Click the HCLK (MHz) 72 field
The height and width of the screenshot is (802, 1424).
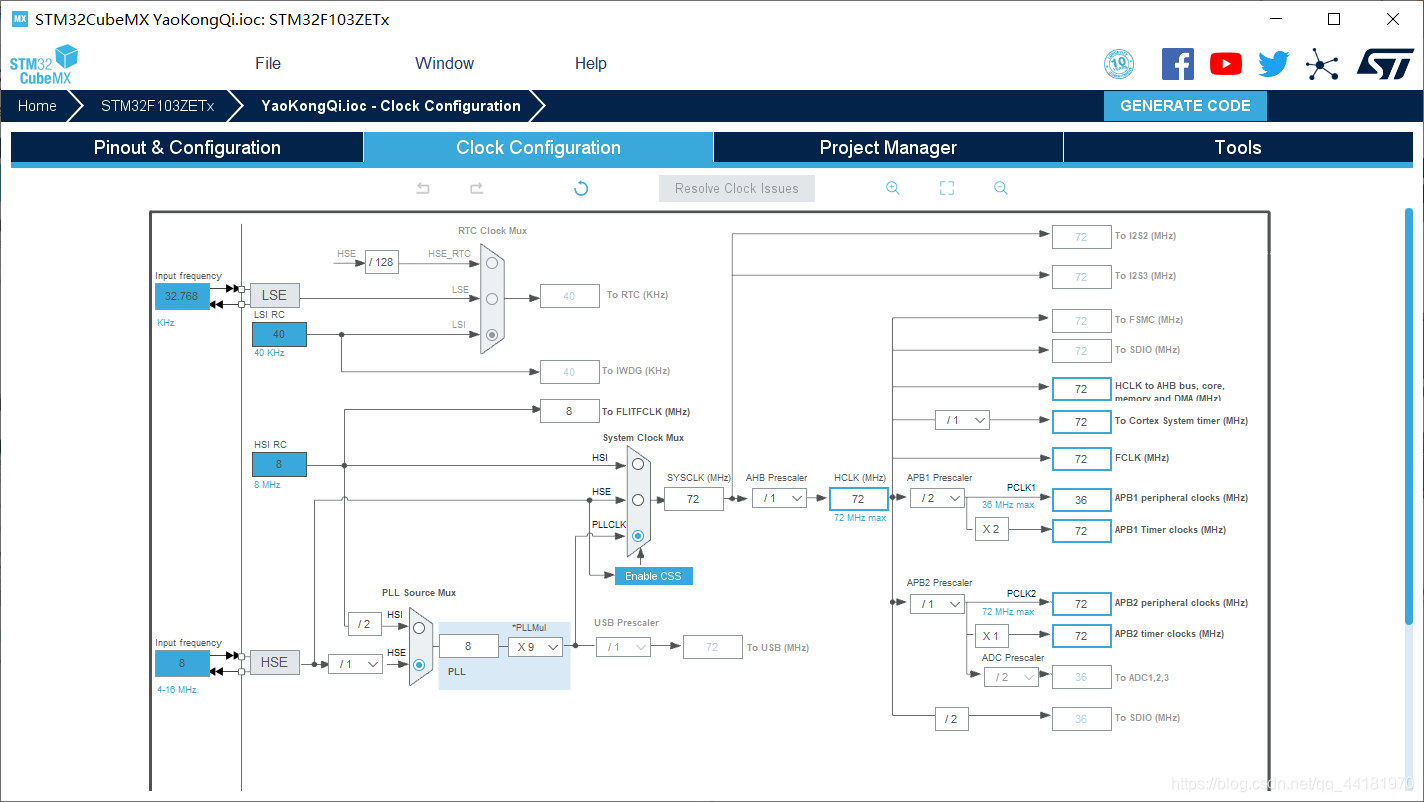point(858,498)
